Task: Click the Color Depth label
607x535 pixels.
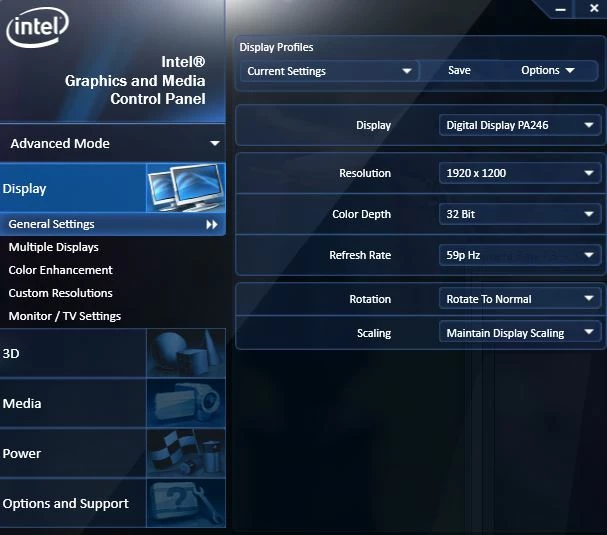Action: coord(361,214)
